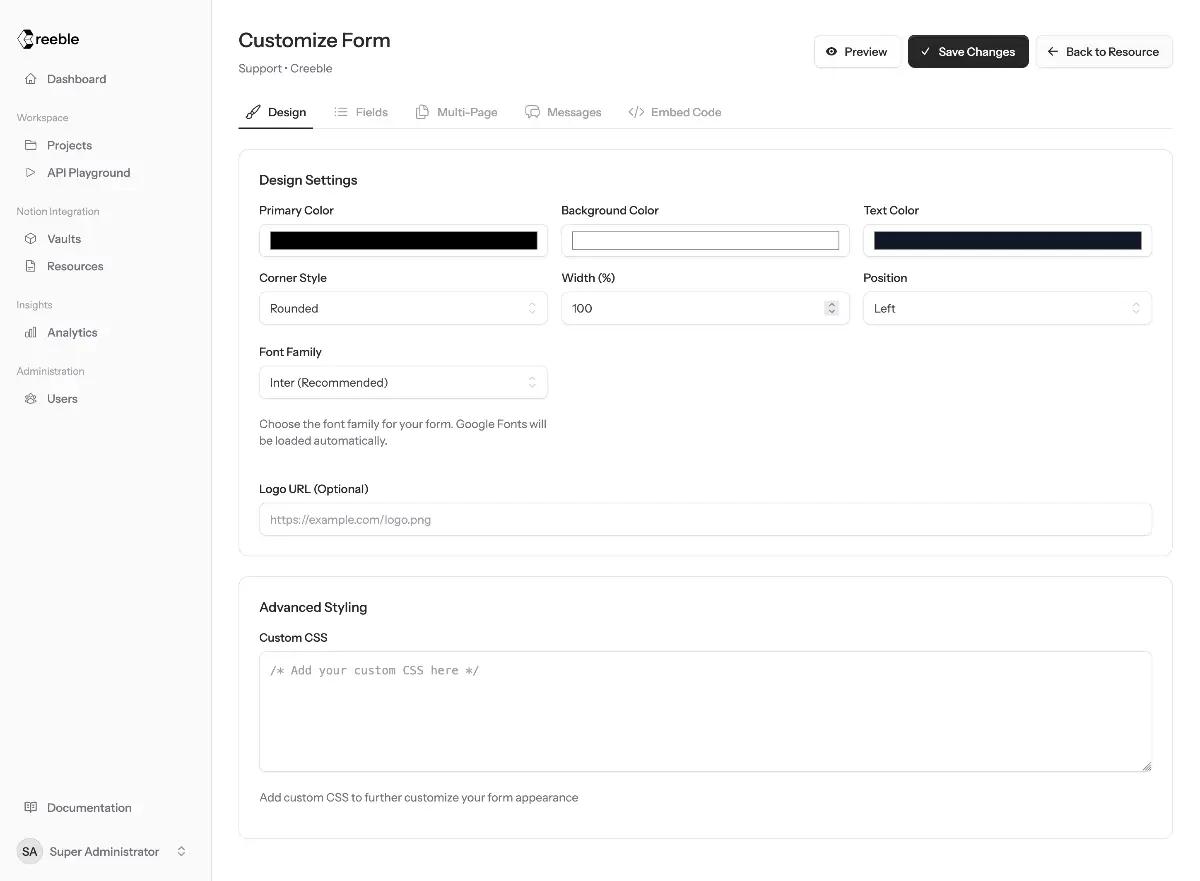Click the Creeble logo icon
1200x881 pixels.
pos(26,40)
